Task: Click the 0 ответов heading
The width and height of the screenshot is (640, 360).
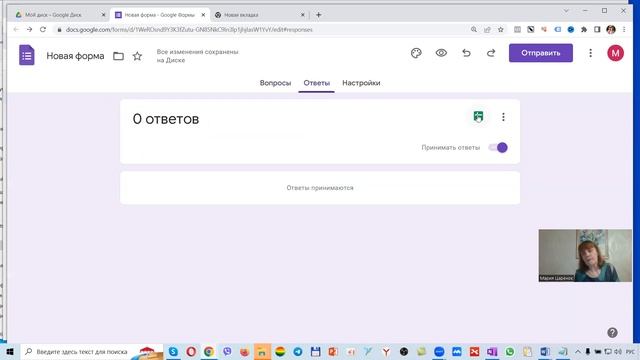Action: [166, 119]
